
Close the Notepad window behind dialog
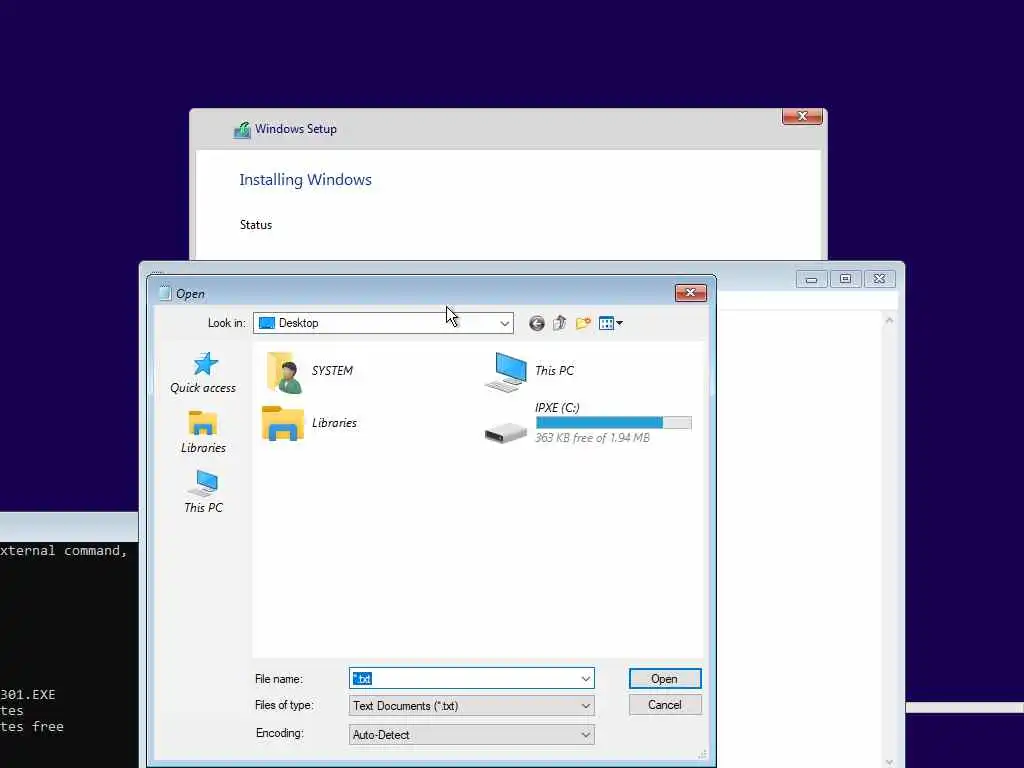pos(880,280)
